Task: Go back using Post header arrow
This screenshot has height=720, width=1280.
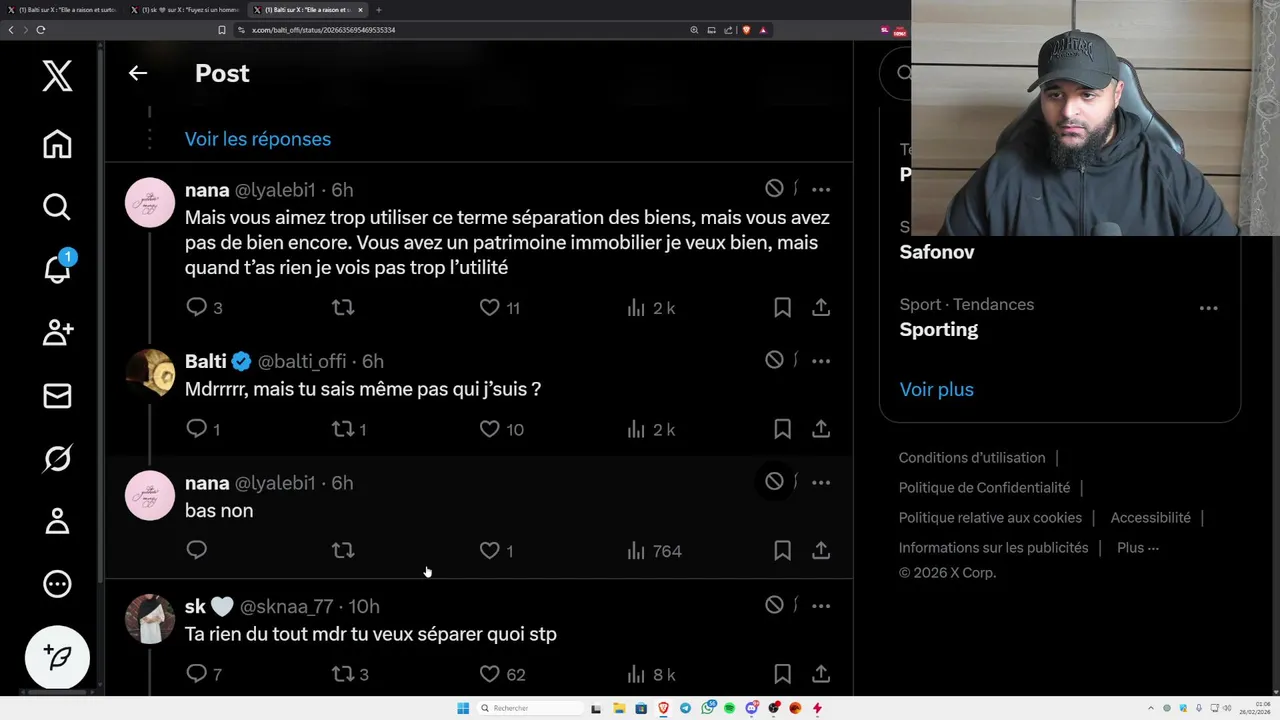Action: [x=138, y=73]
